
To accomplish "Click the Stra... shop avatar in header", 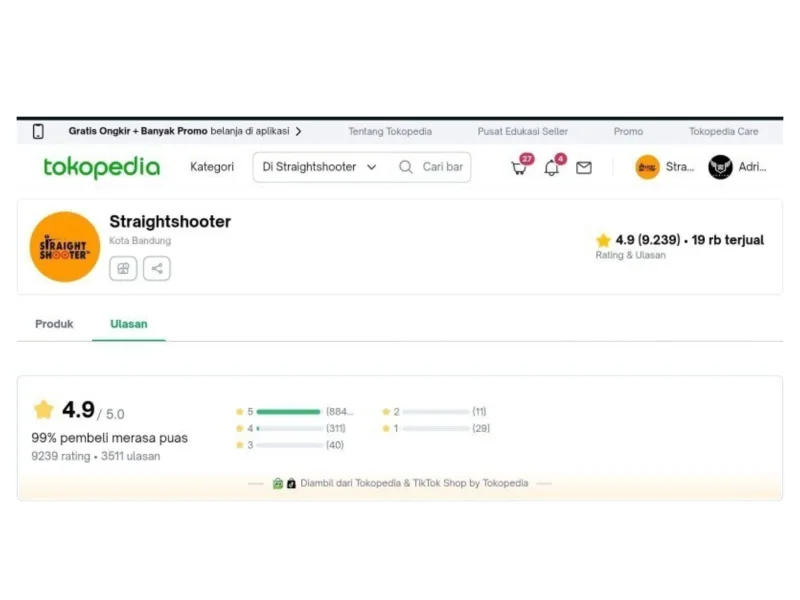I will click(647, 167).
